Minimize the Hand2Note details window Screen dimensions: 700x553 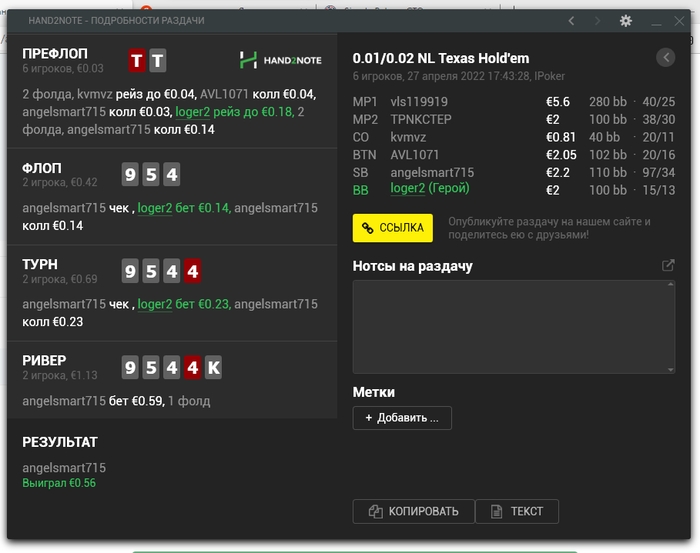tap(656, 21)
